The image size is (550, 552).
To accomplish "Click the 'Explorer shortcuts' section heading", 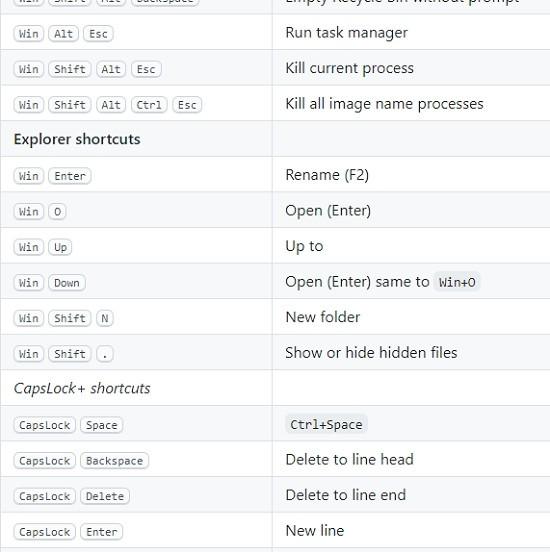I will [x=77, y=139].
